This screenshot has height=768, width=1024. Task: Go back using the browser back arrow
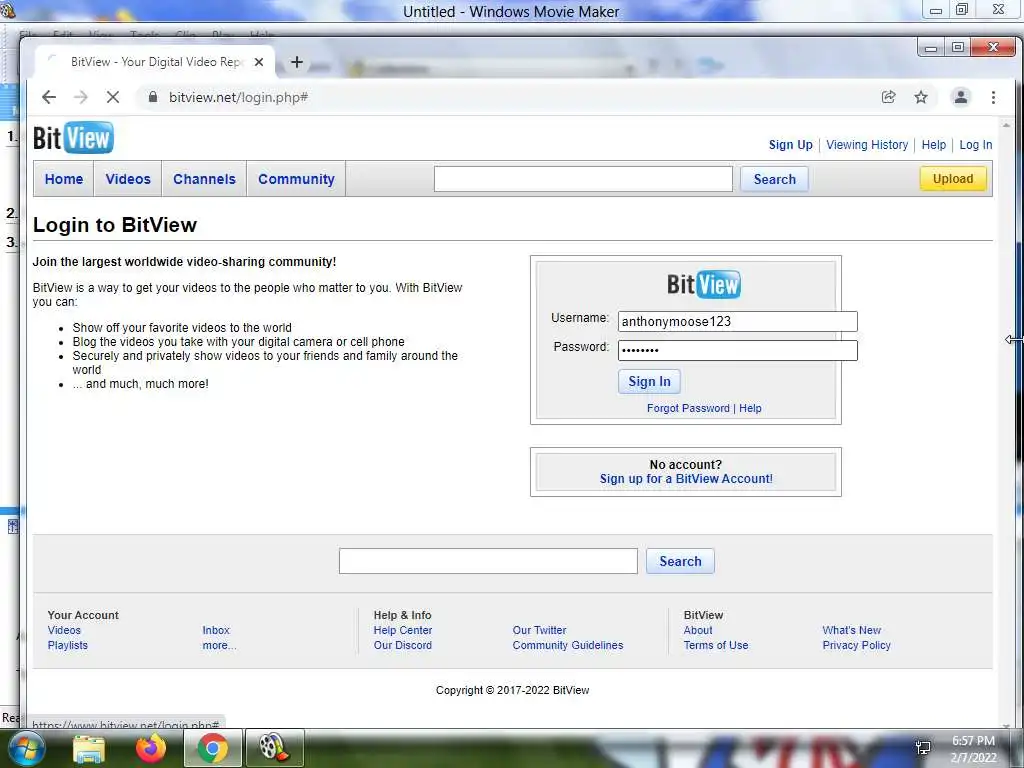[x=49, y=97]
